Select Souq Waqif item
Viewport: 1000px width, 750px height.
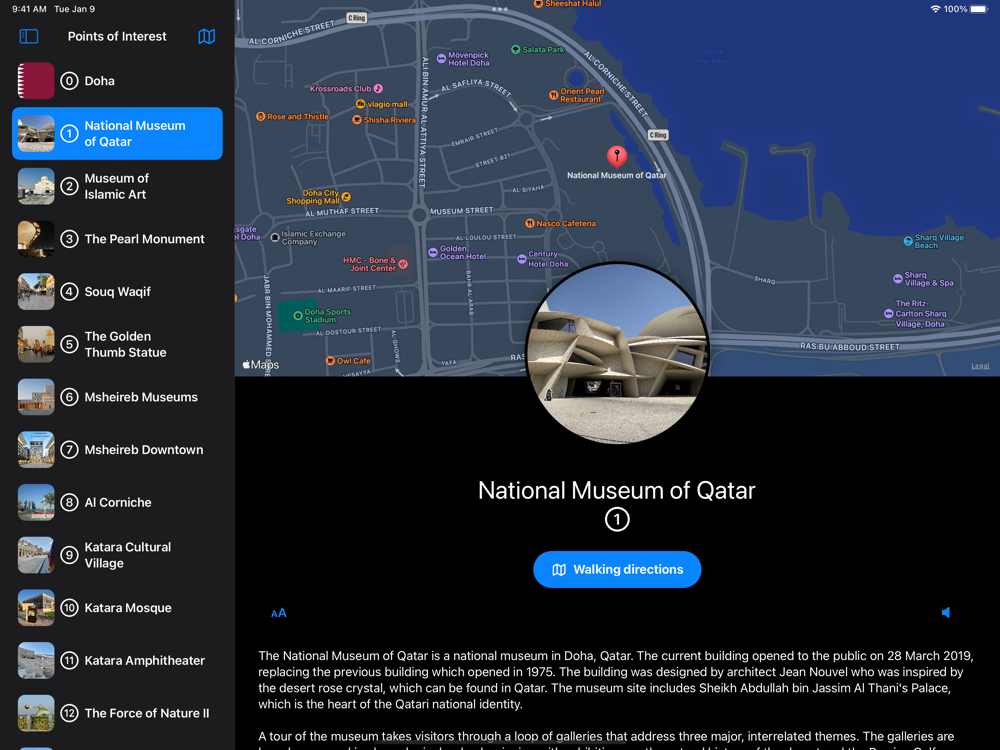point(117,291)
